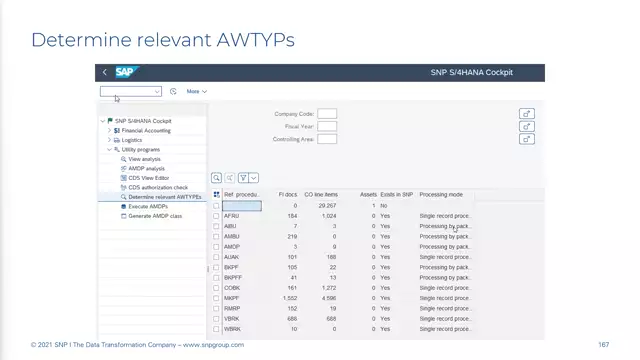Click the 29,267 CO line items value

coord(327,206)
